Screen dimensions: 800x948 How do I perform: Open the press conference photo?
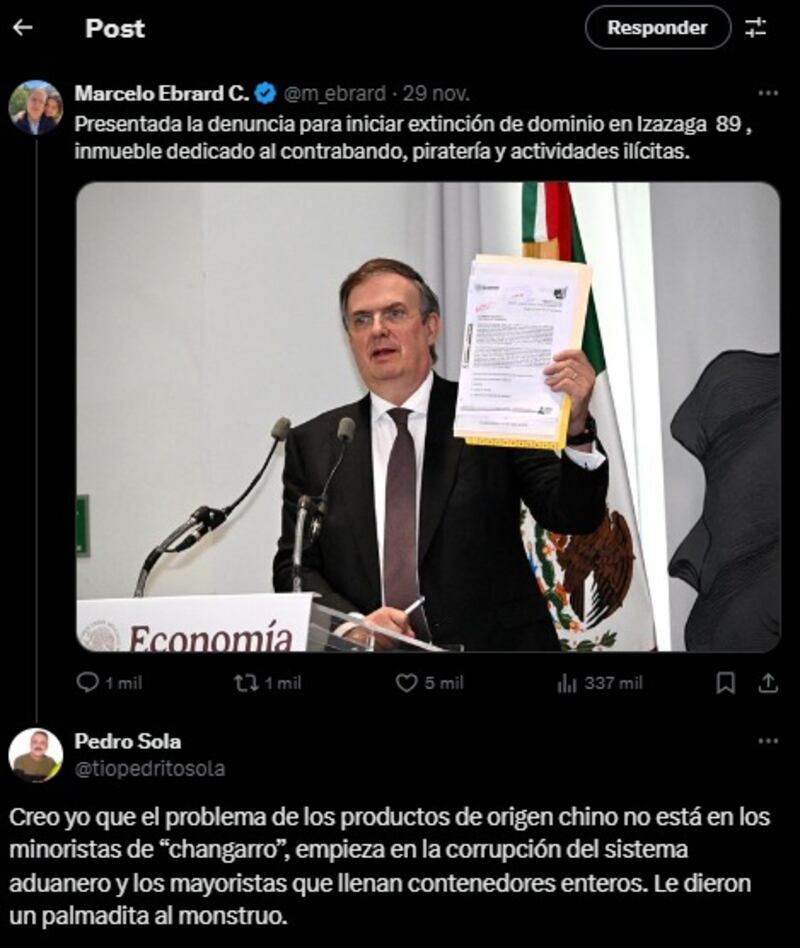(428, 417)
